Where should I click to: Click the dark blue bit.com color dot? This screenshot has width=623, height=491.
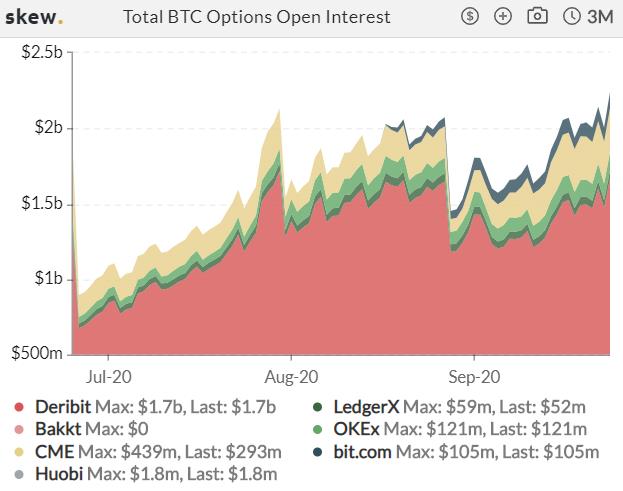click(x=317, y=452)
